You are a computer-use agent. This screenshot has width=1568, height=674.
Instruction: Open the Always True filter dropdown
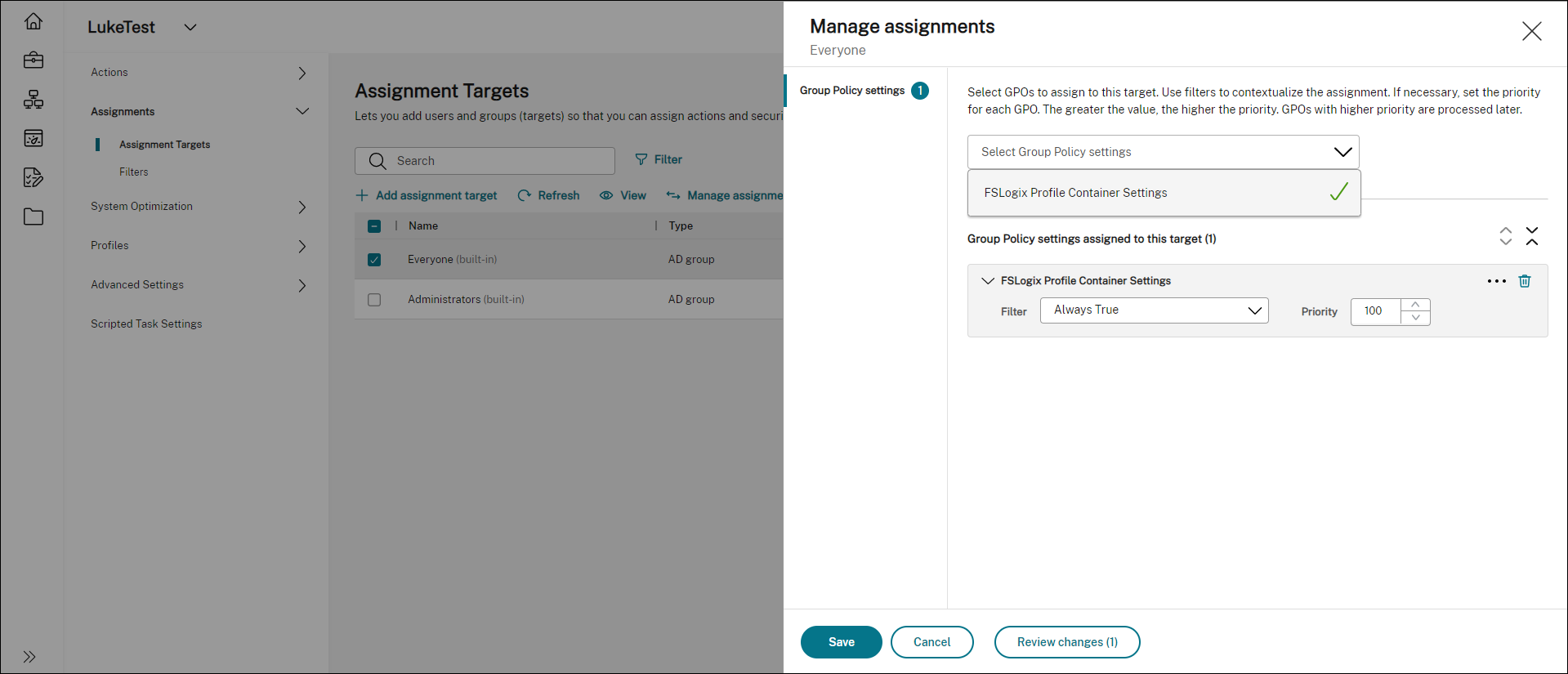tap(1154, 310)
